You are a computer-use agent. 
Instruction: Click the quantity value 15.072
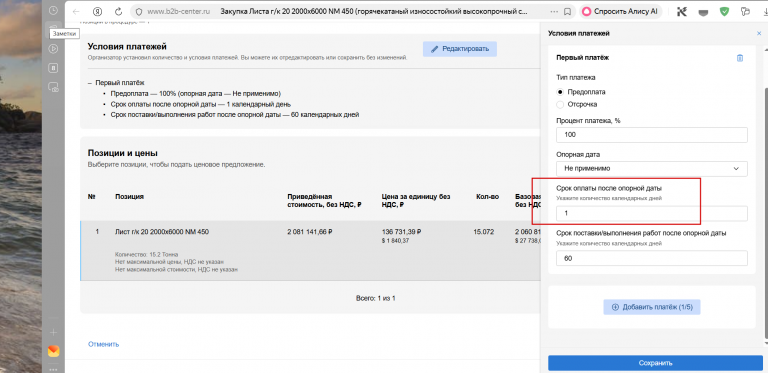click(484, 232)
